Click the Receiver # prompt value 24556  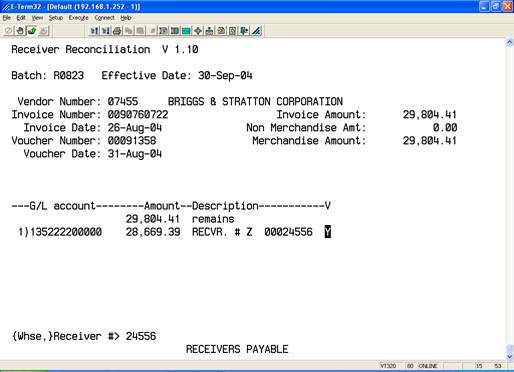[141, 336]
